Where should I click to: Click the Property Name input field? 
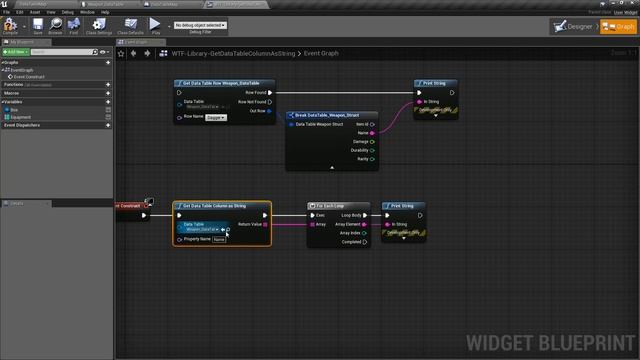[x=219, y=239]
